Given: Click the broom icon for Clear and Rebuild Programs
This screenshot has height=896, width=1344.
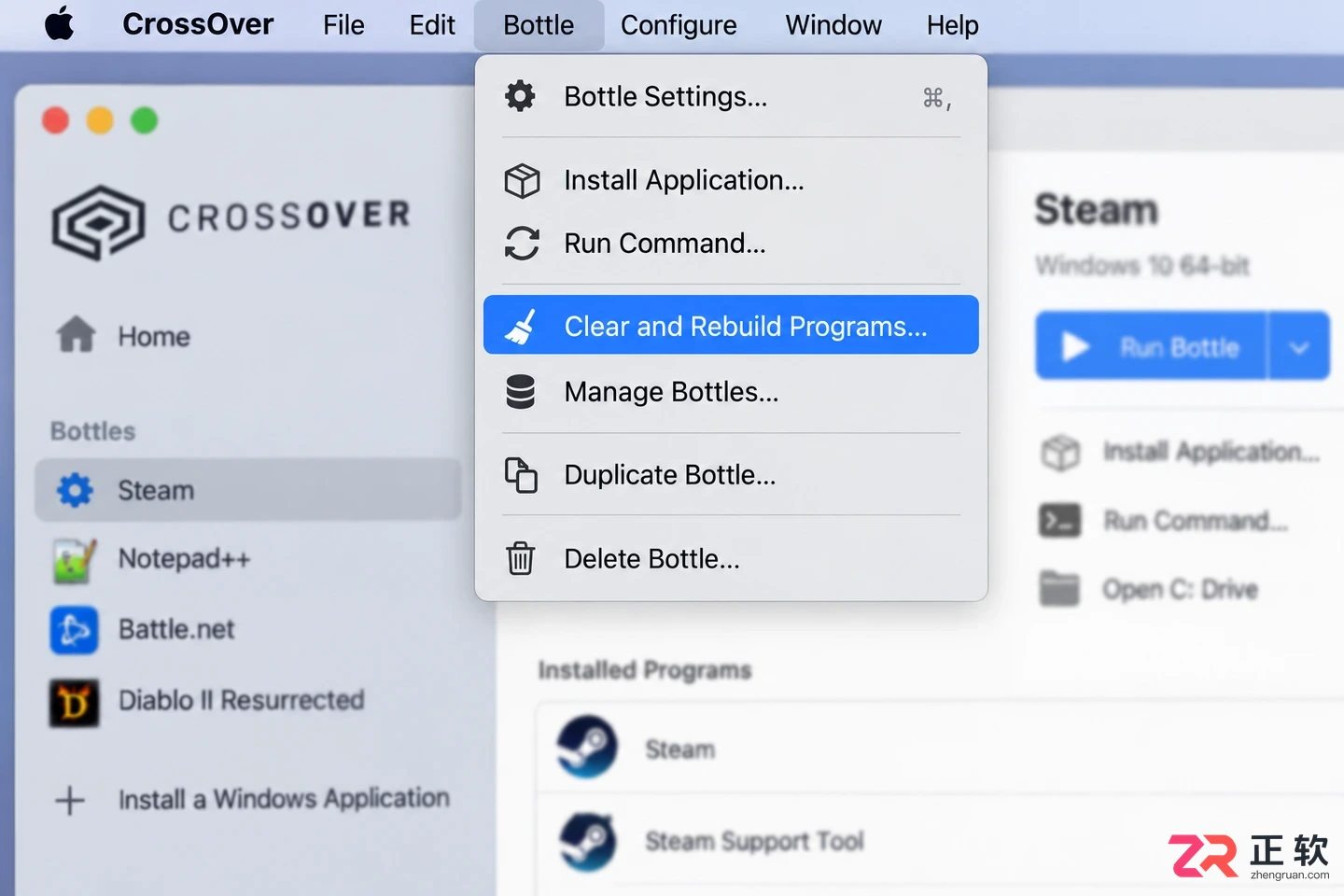Looking at the screenshot, I should tap(521, 327).
